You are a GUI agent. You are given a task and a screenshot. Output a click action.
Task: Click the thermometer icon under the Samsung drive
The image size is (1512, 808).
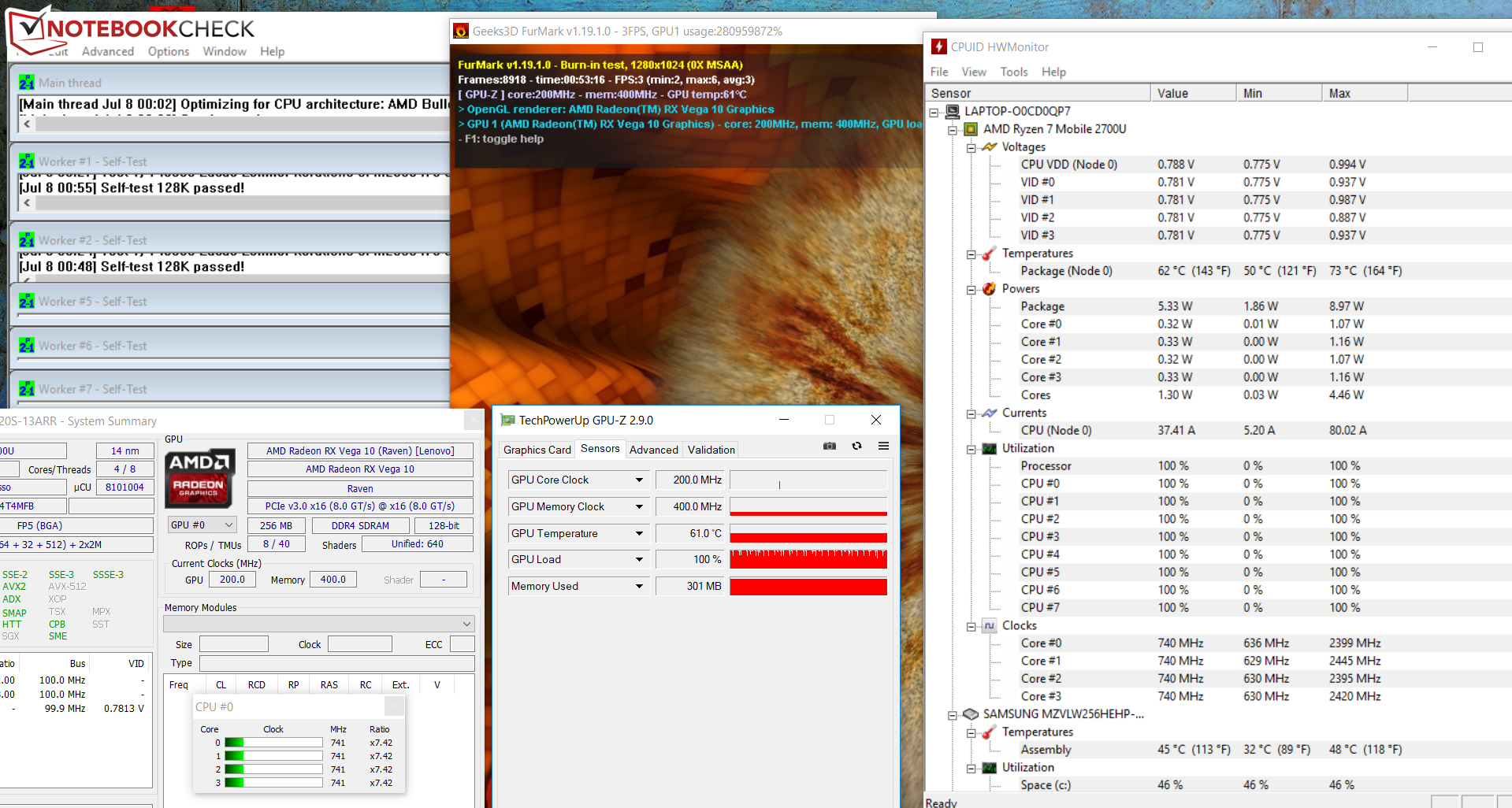pos(990,732)
